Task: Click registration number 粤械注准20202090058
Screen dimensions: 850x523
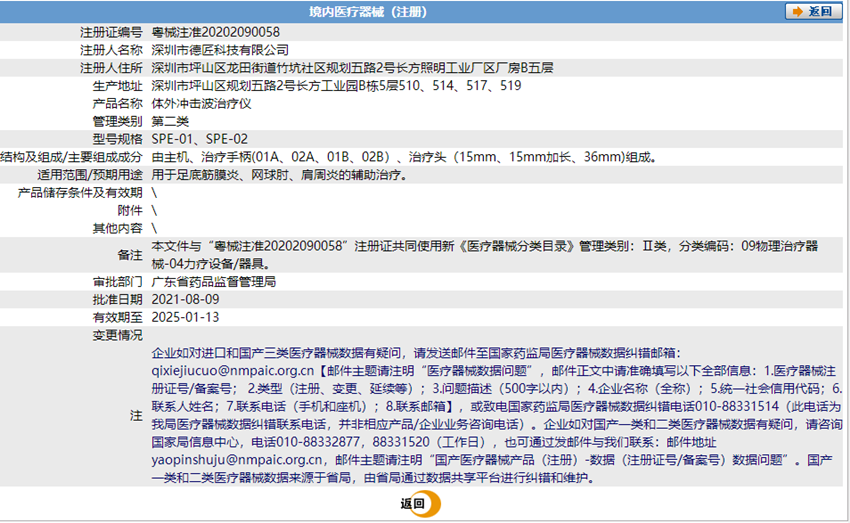Action: pos(215,32)
